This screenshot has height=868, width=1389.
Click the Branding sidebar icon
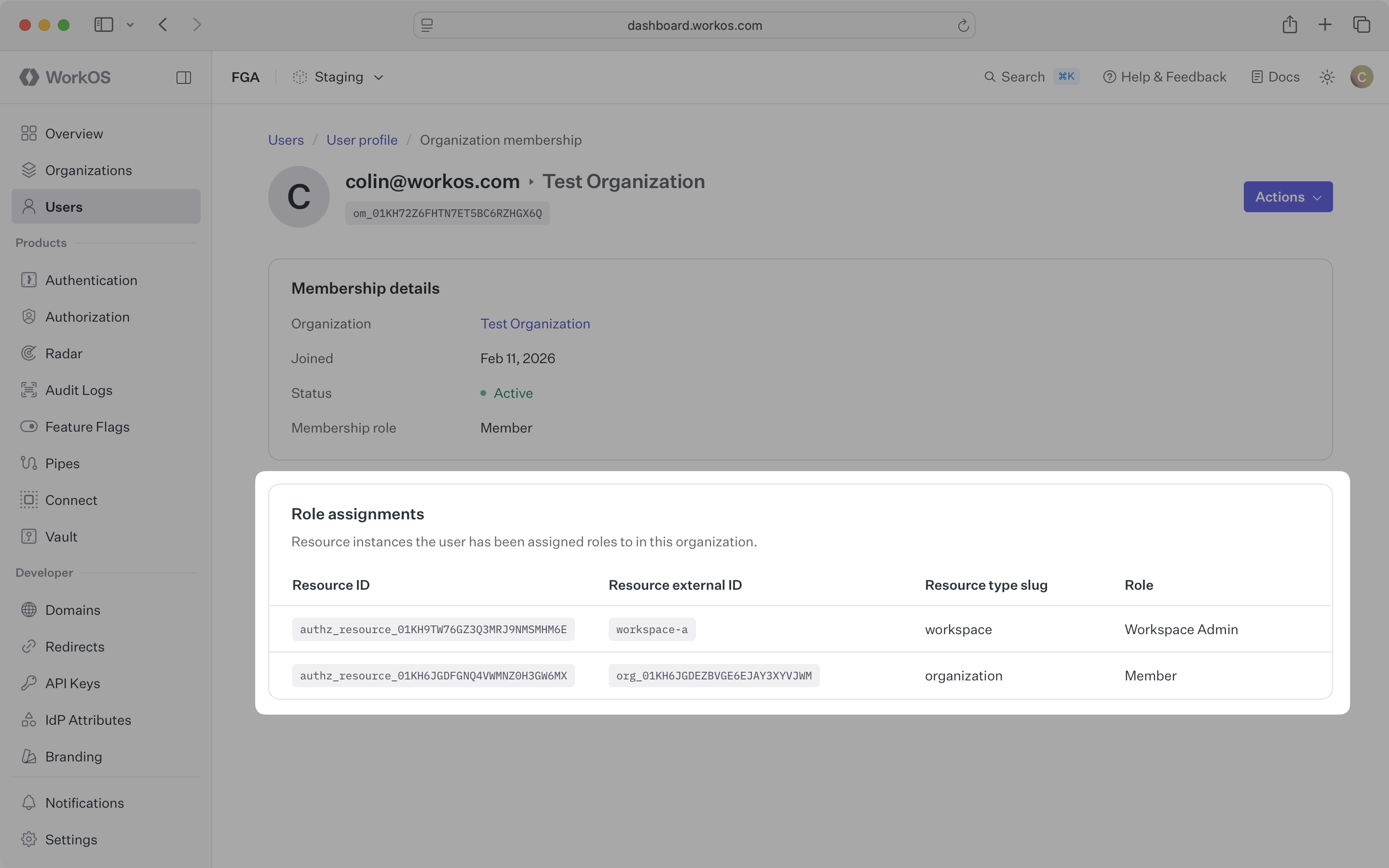pyautogui.click(x=29, y=756)
